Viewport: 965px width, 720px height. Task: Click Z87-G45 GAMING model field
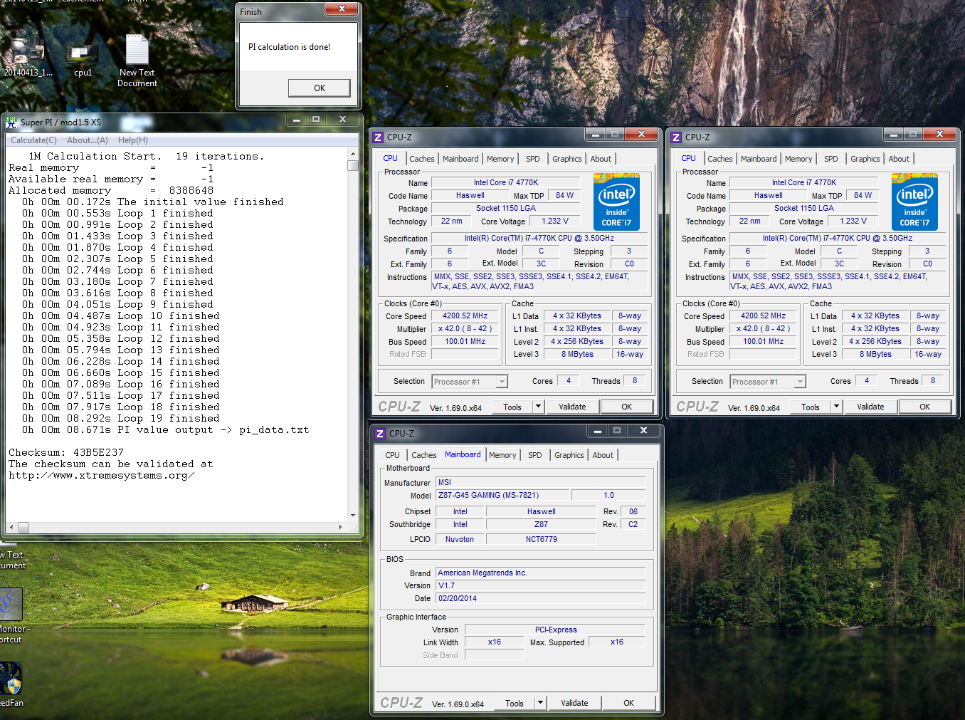(x=502, y=495)
